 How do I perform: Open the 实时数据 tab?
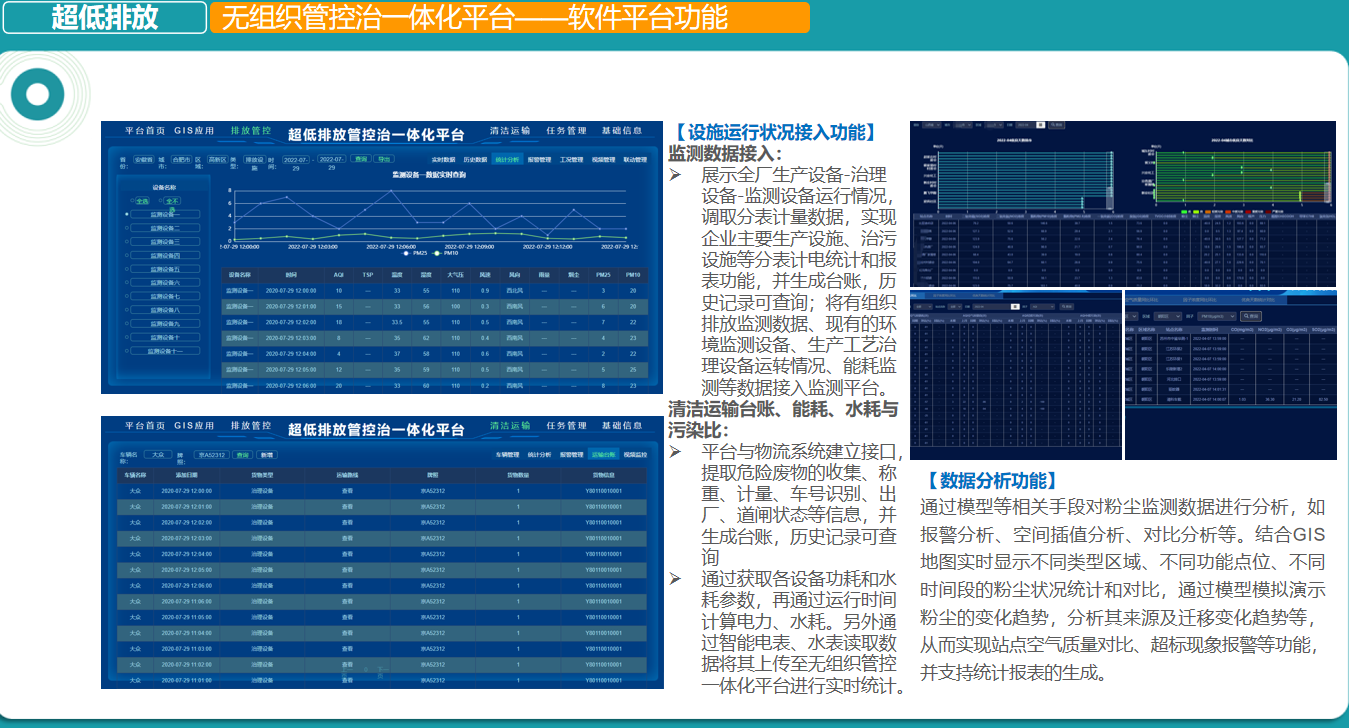point(443,160)
